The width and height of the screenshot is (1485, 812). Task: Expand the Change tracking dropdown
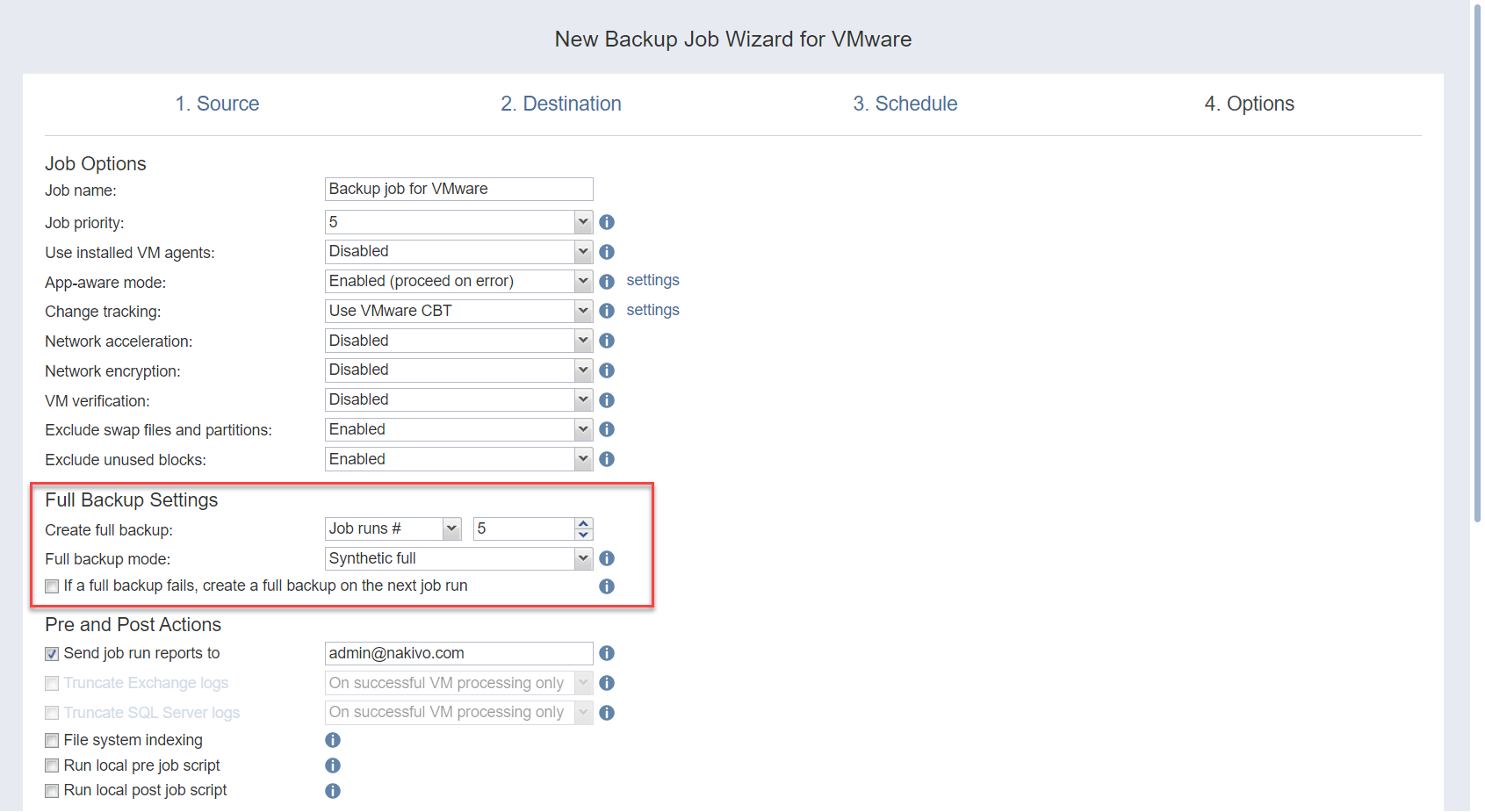(583, 311)
